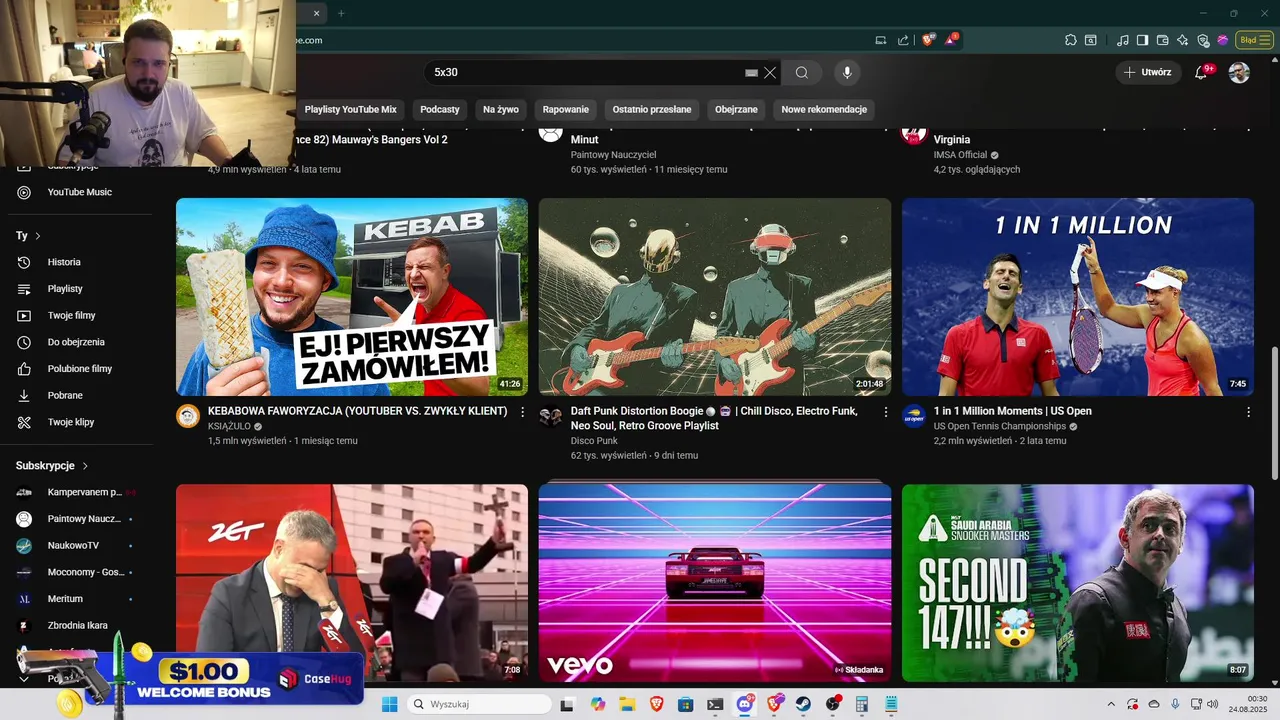Screen dimensions: 1280x720
Task: Open the Brave Wallet icon
Action: tap(1162, 40)
